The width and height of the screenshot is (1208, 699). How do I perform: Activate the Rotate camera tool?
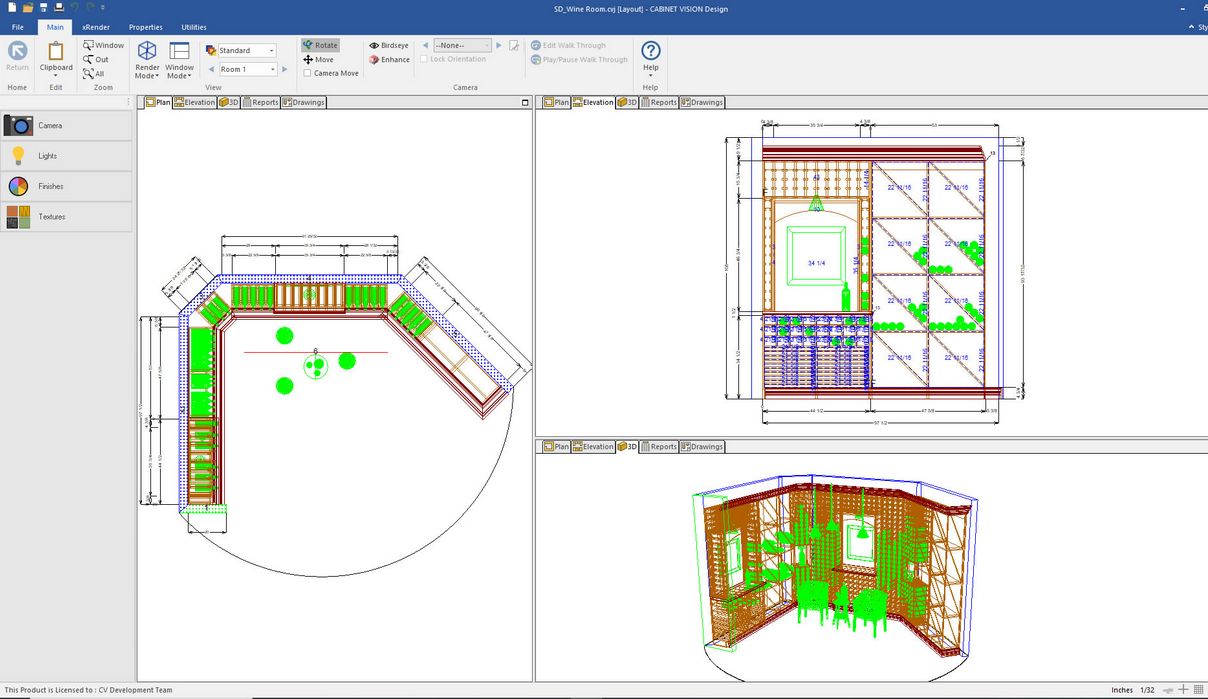point(320,45)
